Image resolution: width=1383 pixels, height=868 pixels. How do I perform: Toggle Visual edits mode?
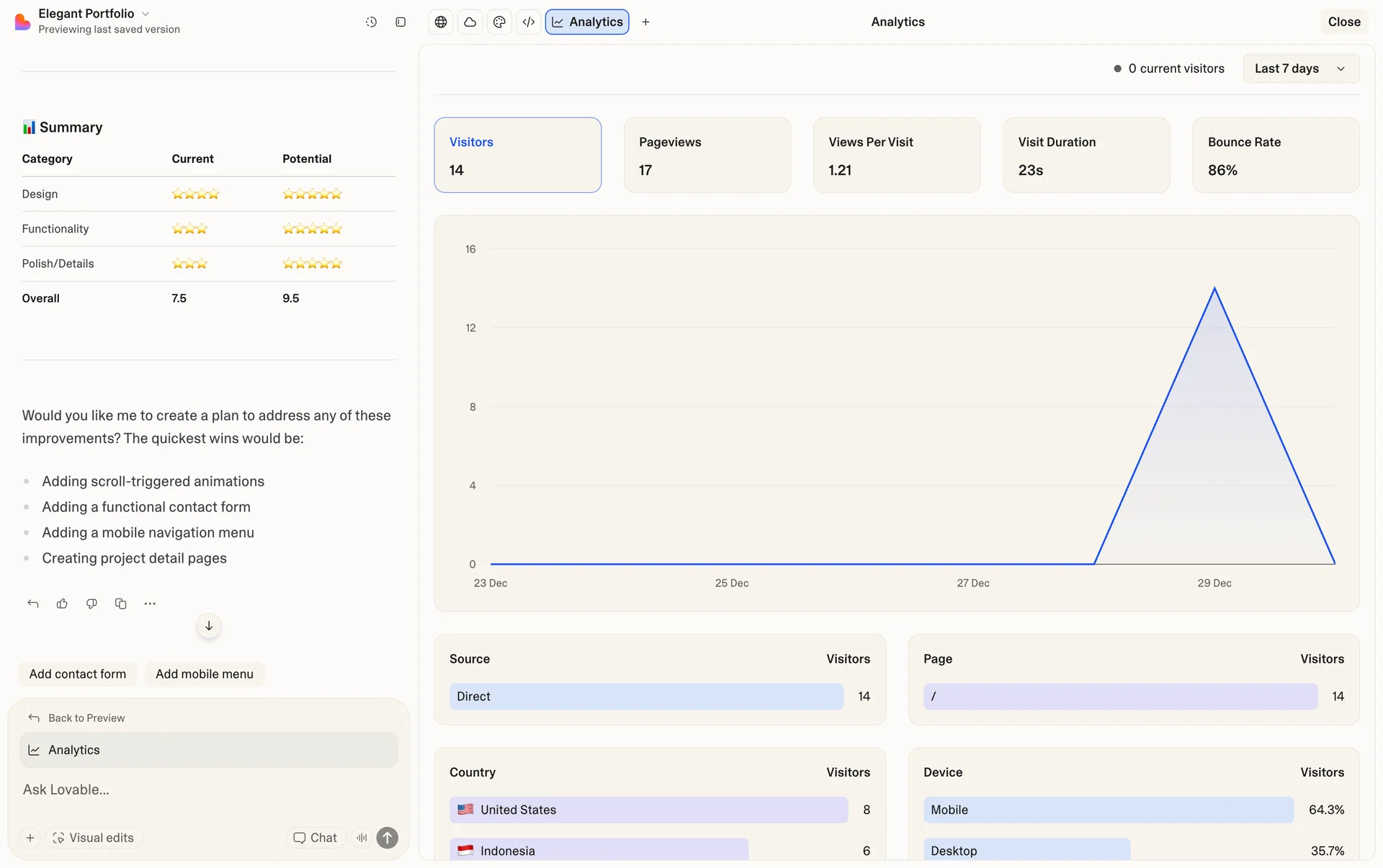(94, 838)
